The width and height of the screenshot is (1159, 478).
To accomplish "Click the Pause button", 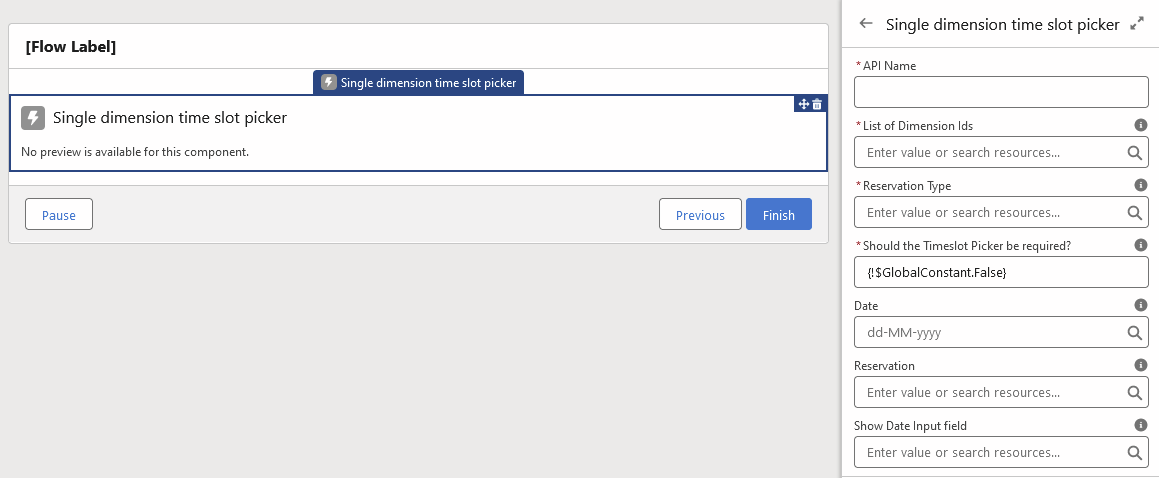I will 59,215.
